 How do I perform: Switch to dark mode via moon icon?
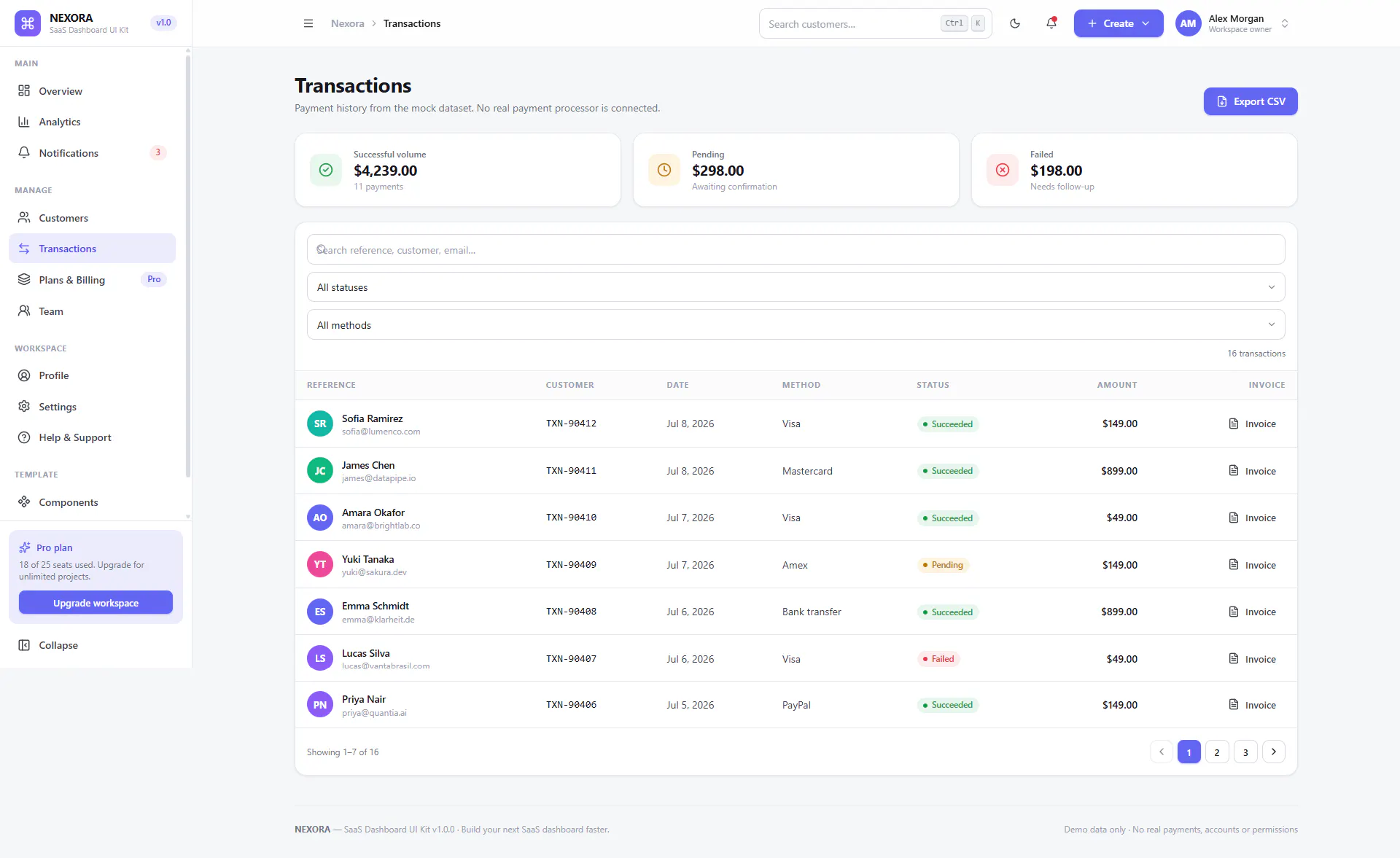coord(1015,23)
